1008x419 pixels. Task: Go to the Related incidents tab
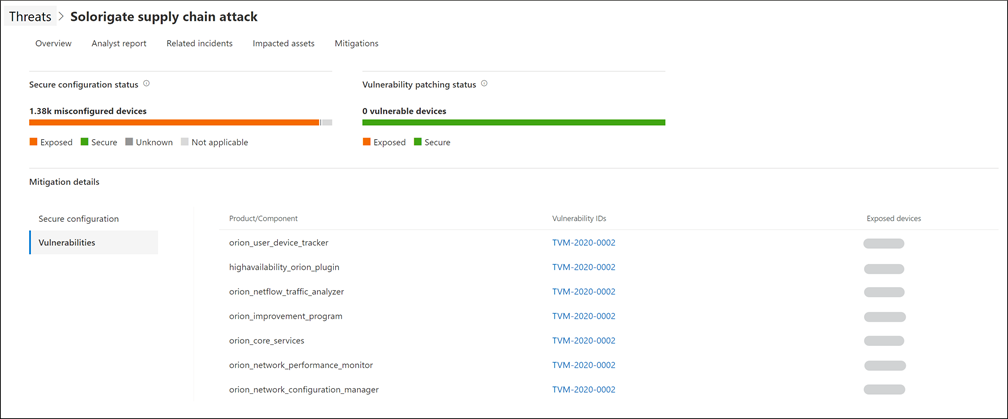click(199, 43)
